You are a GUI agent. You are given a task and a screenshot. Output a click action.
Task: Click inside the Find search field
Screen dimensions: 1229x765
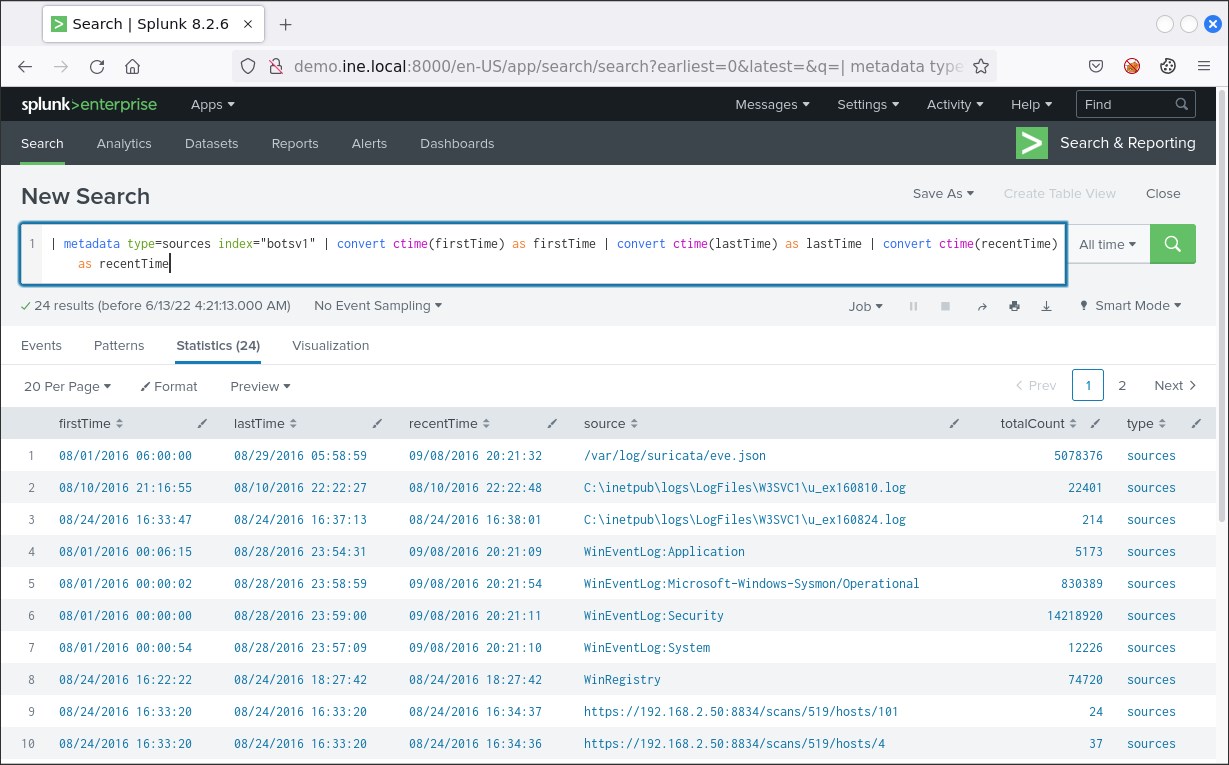coord(1125,104)
